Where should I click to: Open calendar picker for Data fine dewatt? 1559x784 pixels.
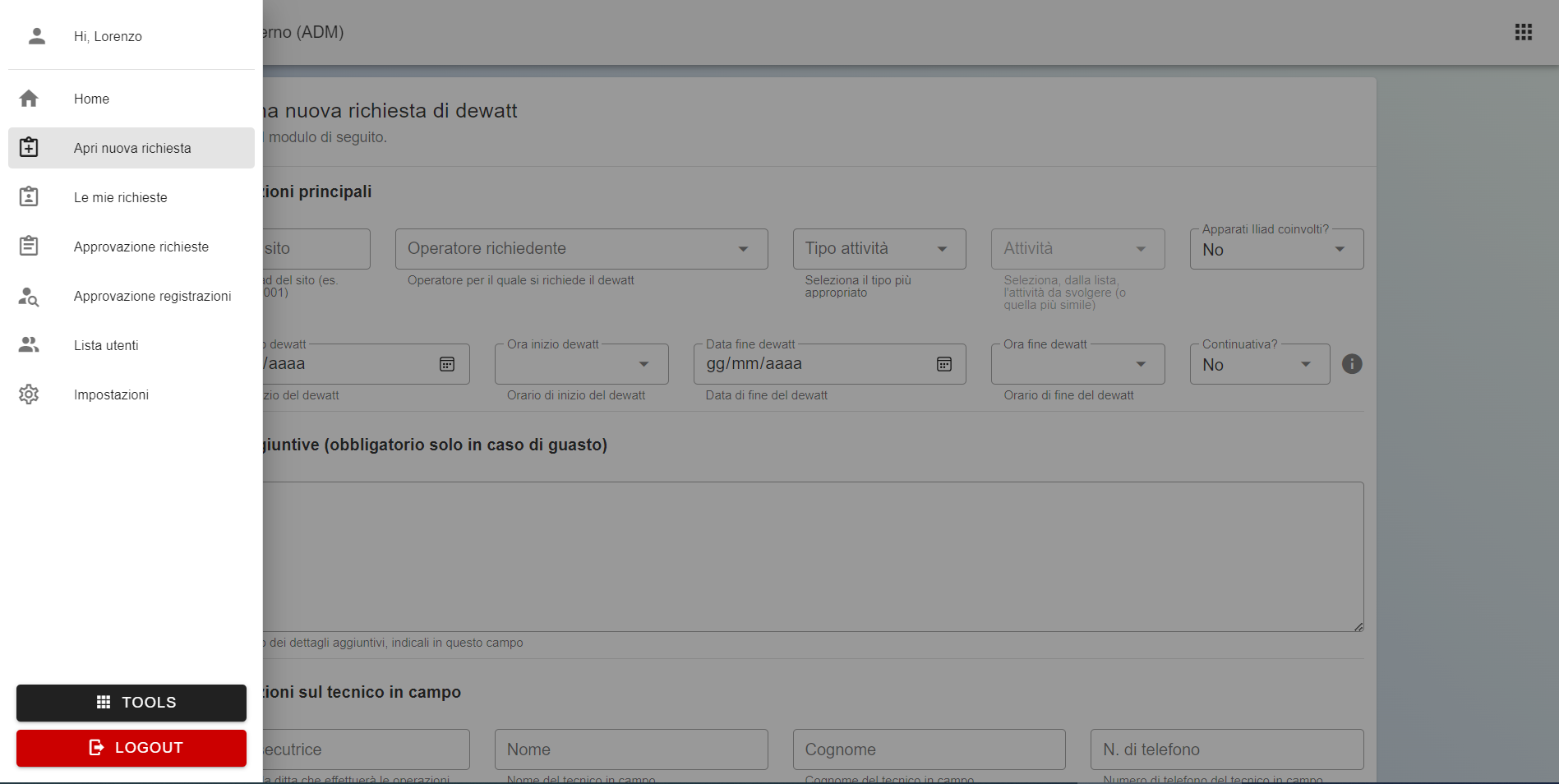pyautogui.click(x=944, y=364)
